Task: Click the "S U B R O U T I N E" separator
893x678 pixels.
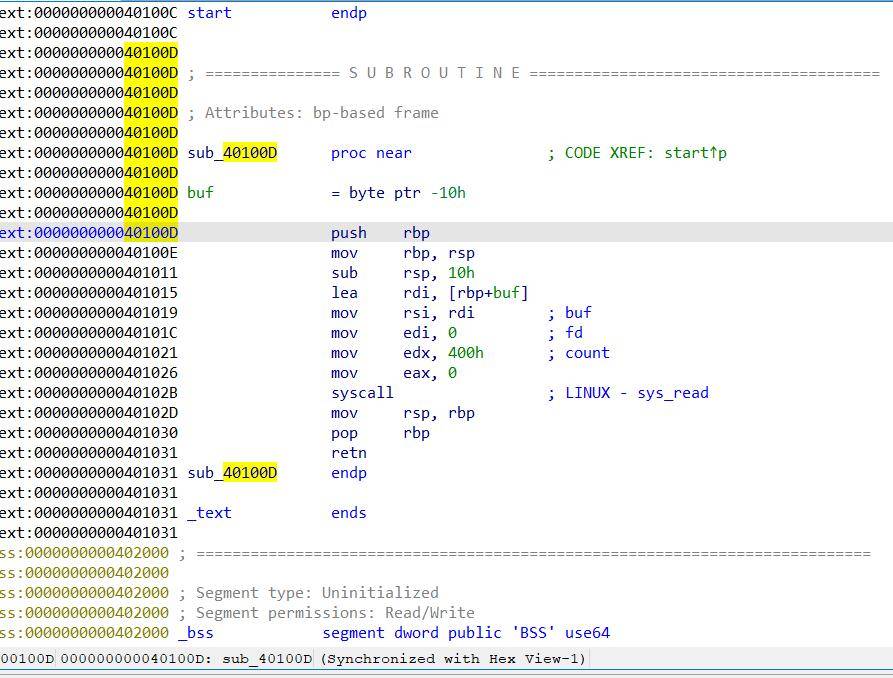Action: coord(434,73)
